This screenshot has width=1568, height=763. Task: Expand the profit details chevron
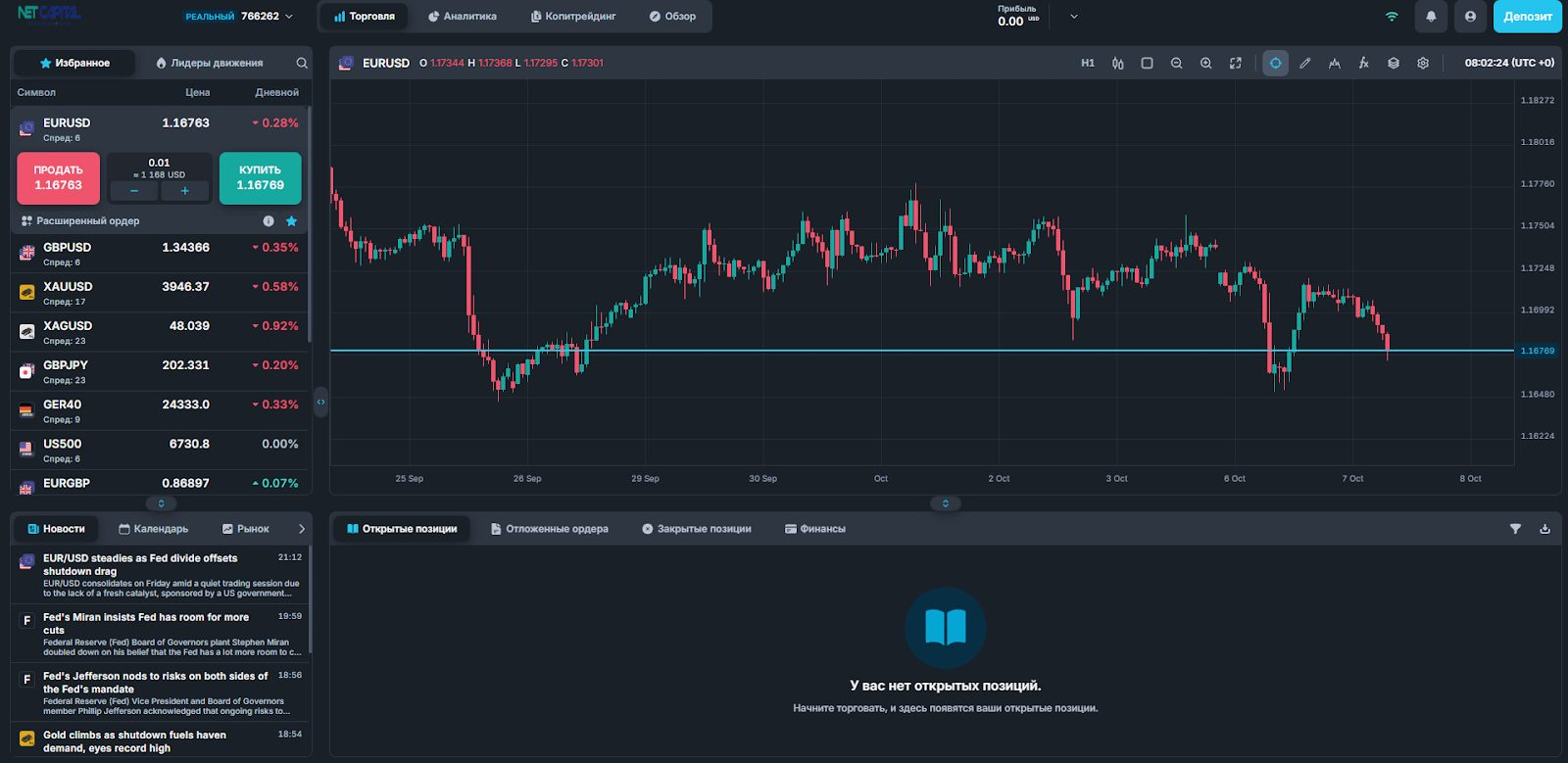point(1074,17)
